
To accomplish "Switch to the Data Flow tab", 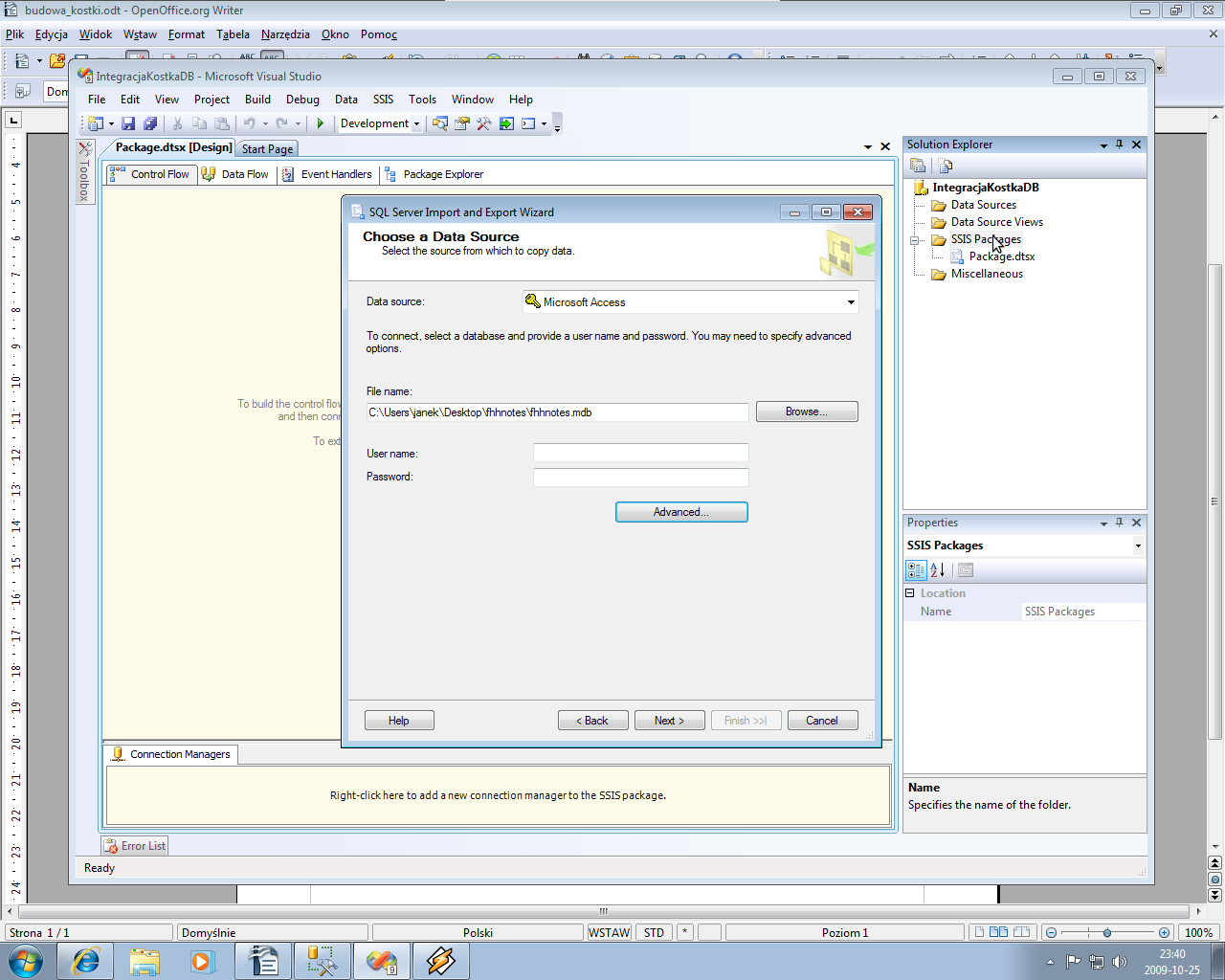I will pos(235,174).
